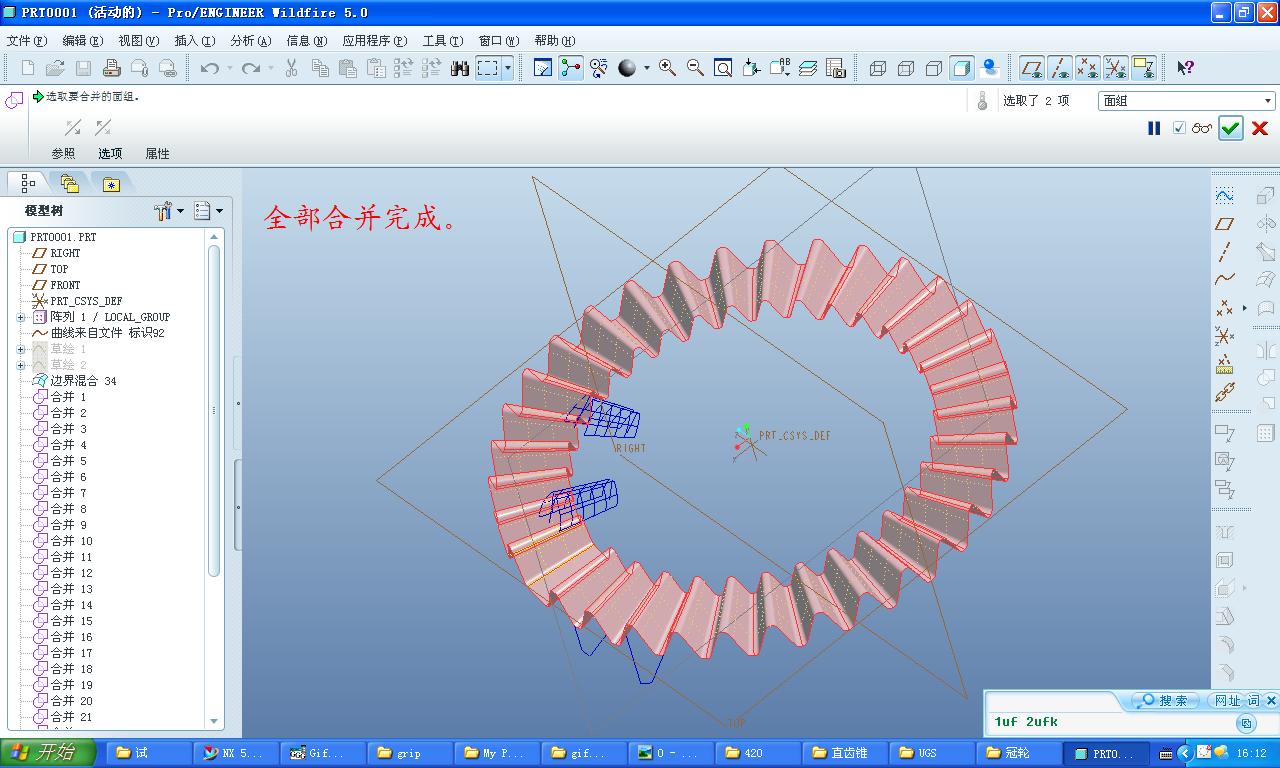Open the View Manager icon
The height and width of the screenshot is (768, 1280).
pos(836,68)
